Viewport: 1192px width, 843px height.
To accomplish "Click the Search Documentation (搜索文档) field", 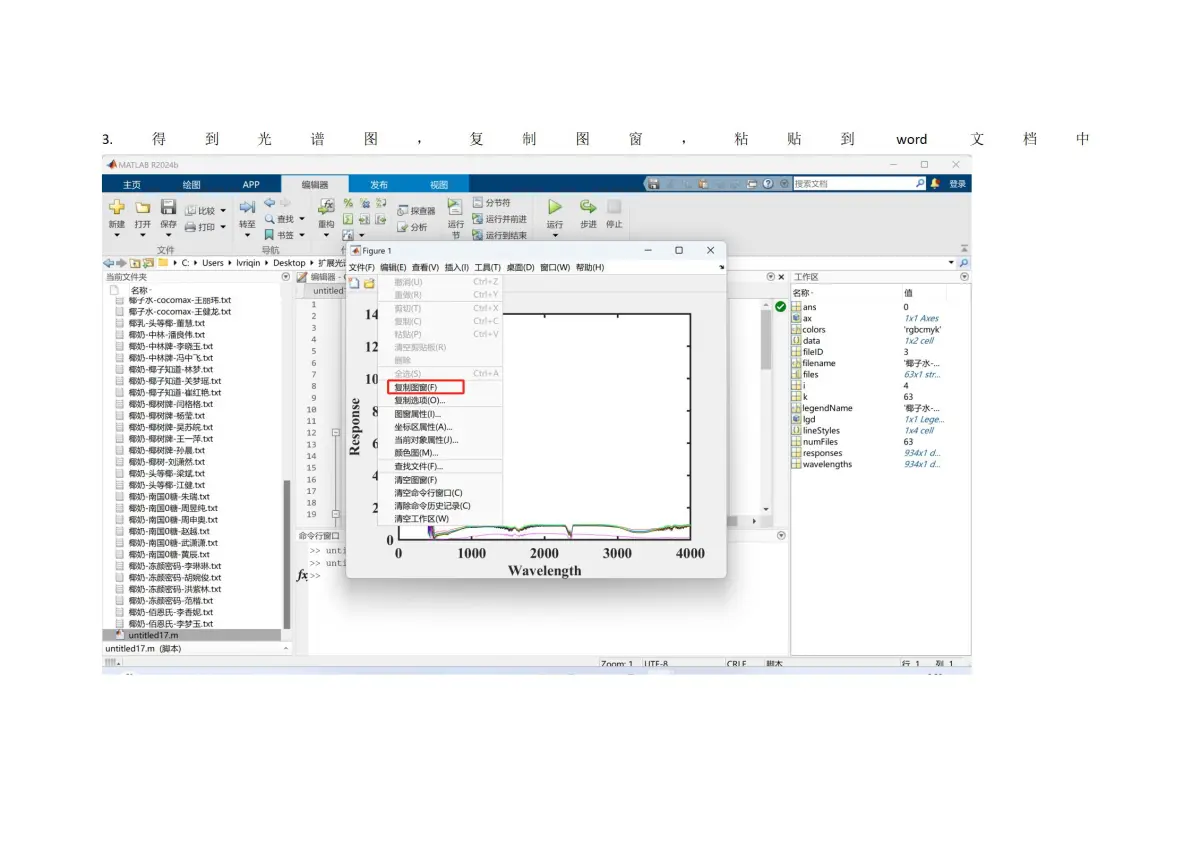I will (854, 183).
